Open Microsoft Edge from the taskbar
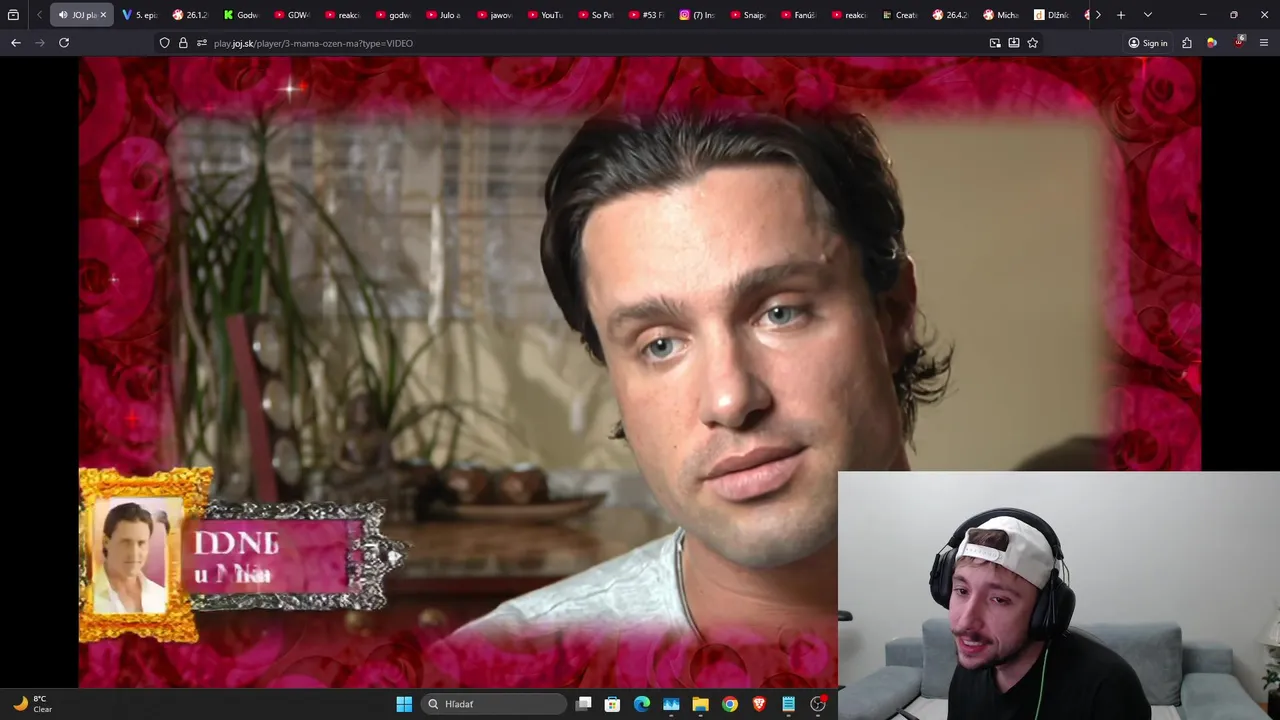This screenshot has height=720, width=1280. (642, 704)
